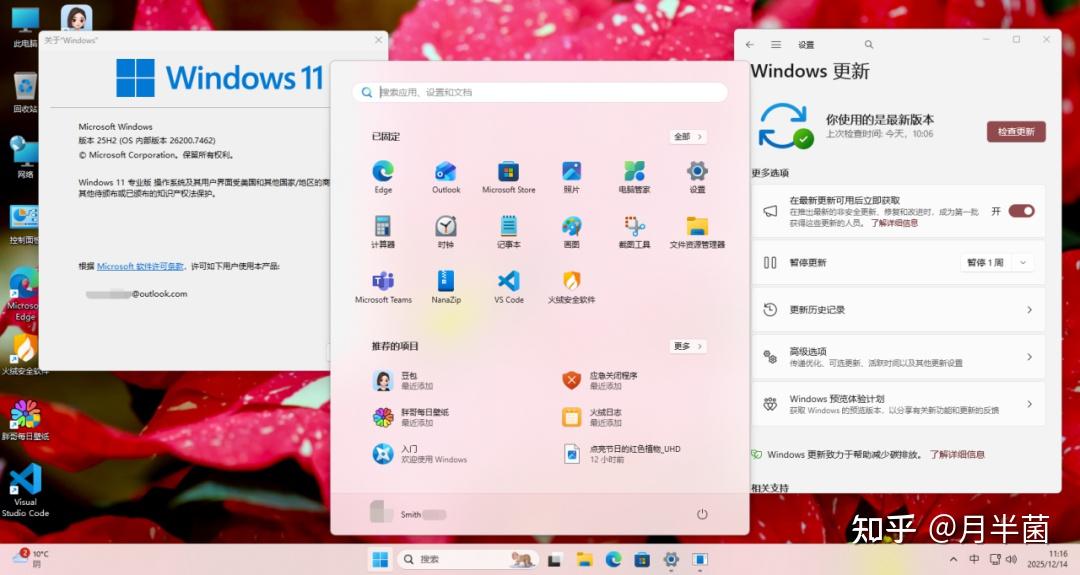Open Smith user account in Start menu
Image resolution: width=1080 pixels, height=575 pixels.
(408, 514)
